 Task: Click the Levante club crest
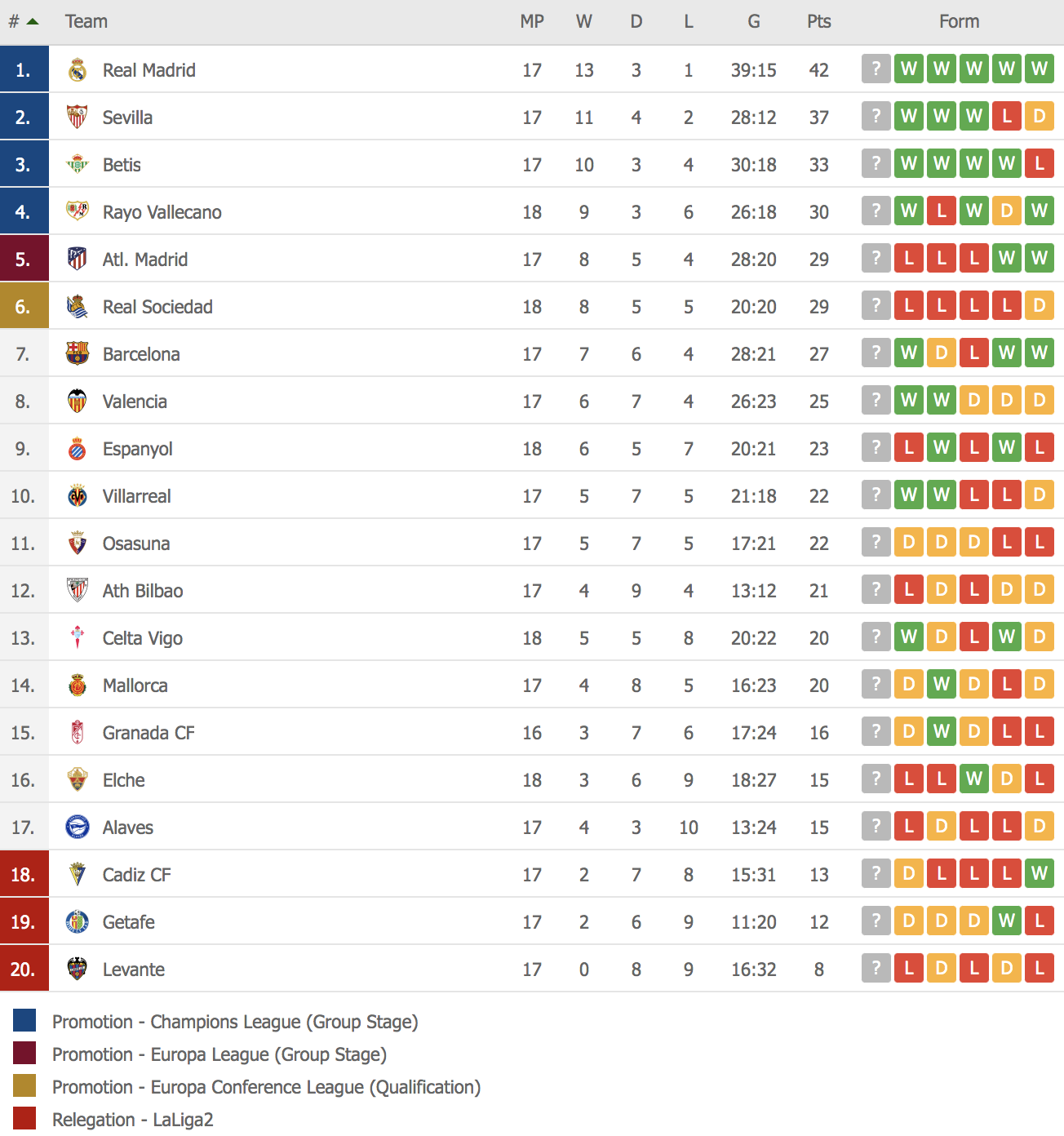(x=78, y=970)
